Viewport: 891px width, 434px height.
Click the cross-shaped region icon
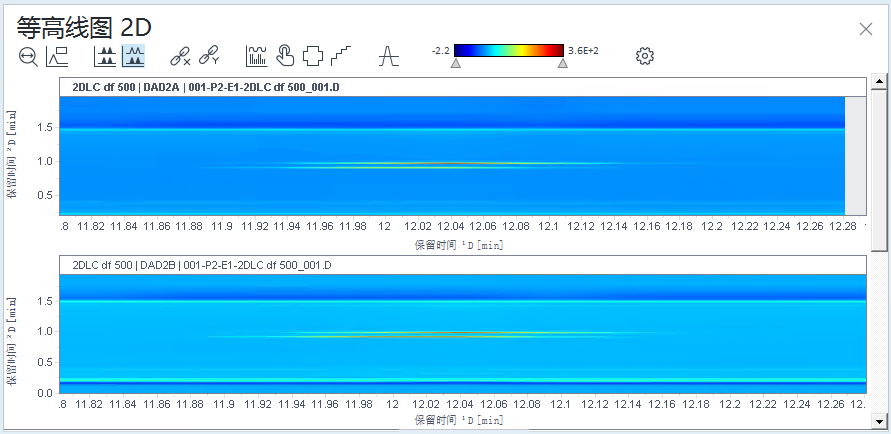point(313,56)
